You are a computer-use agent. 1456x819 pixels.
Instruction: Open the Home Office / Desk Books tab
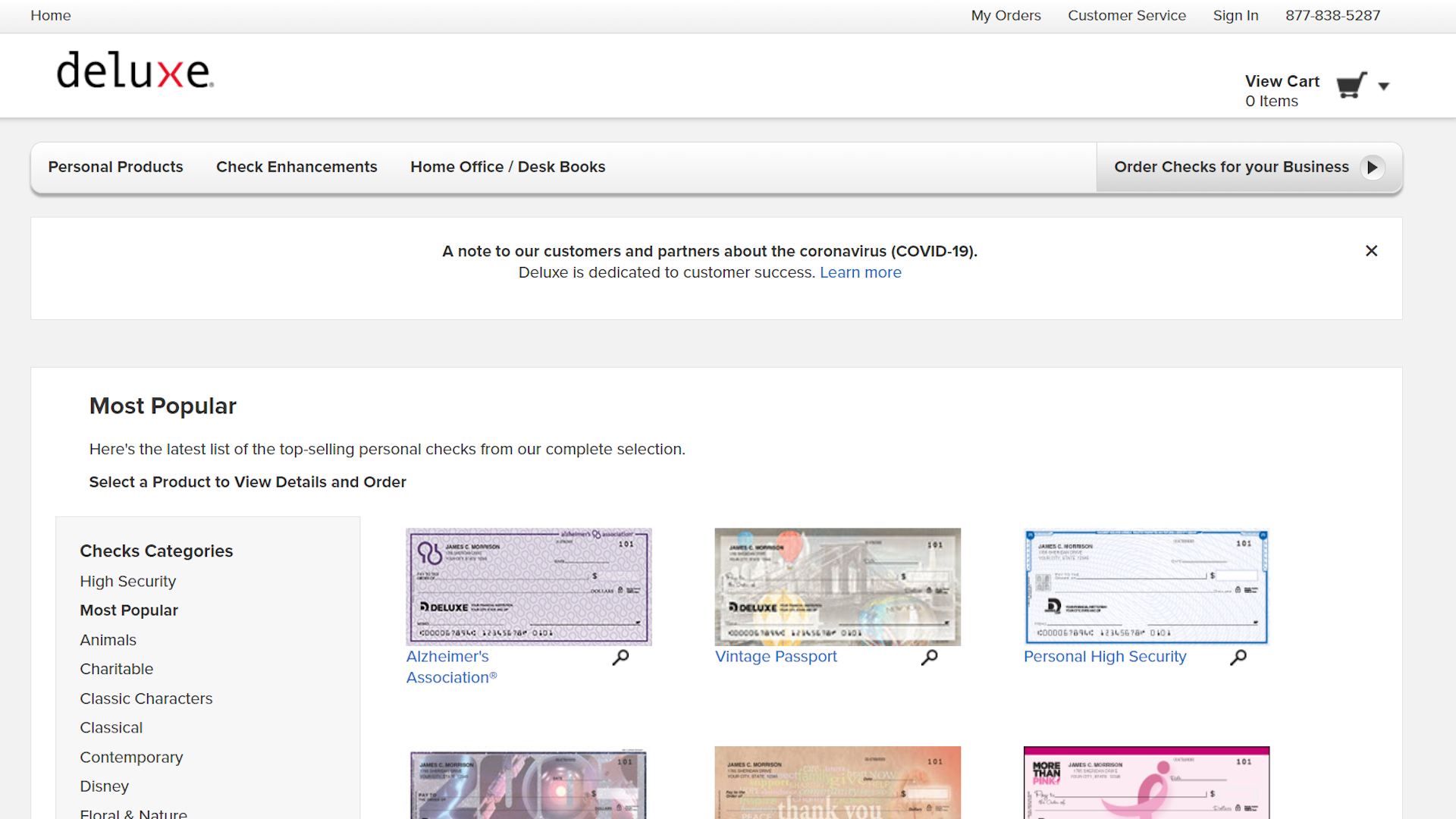[x=507, y=167]
